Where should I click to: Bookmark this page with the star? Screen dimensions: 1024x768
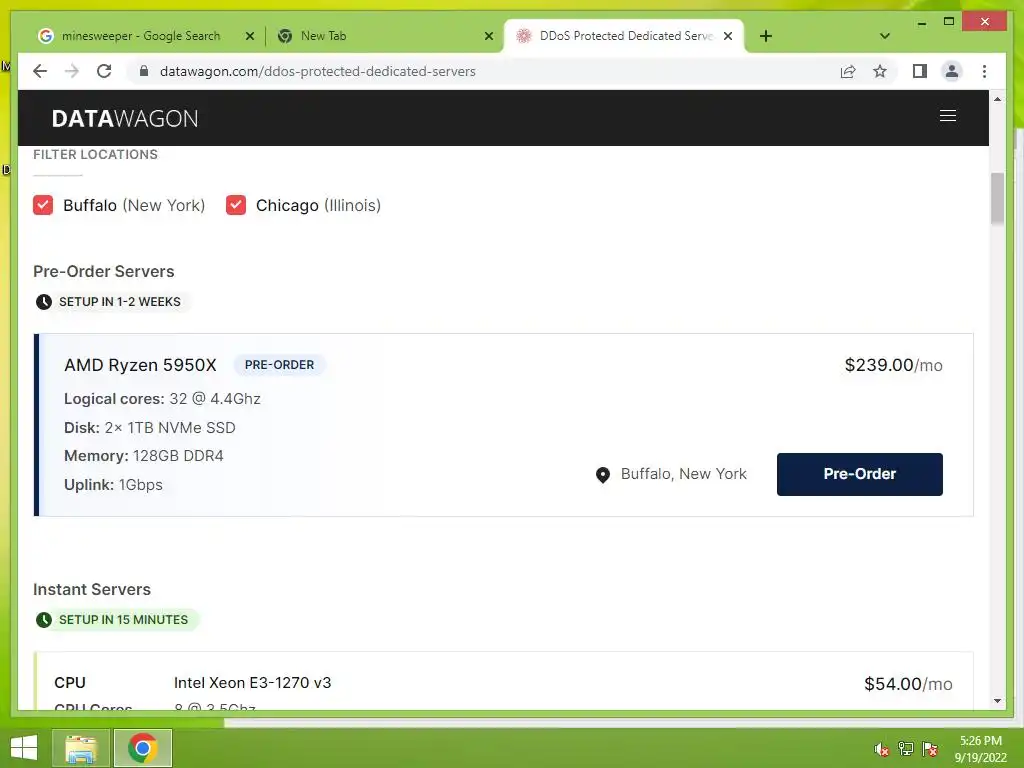tap(880, 71)
